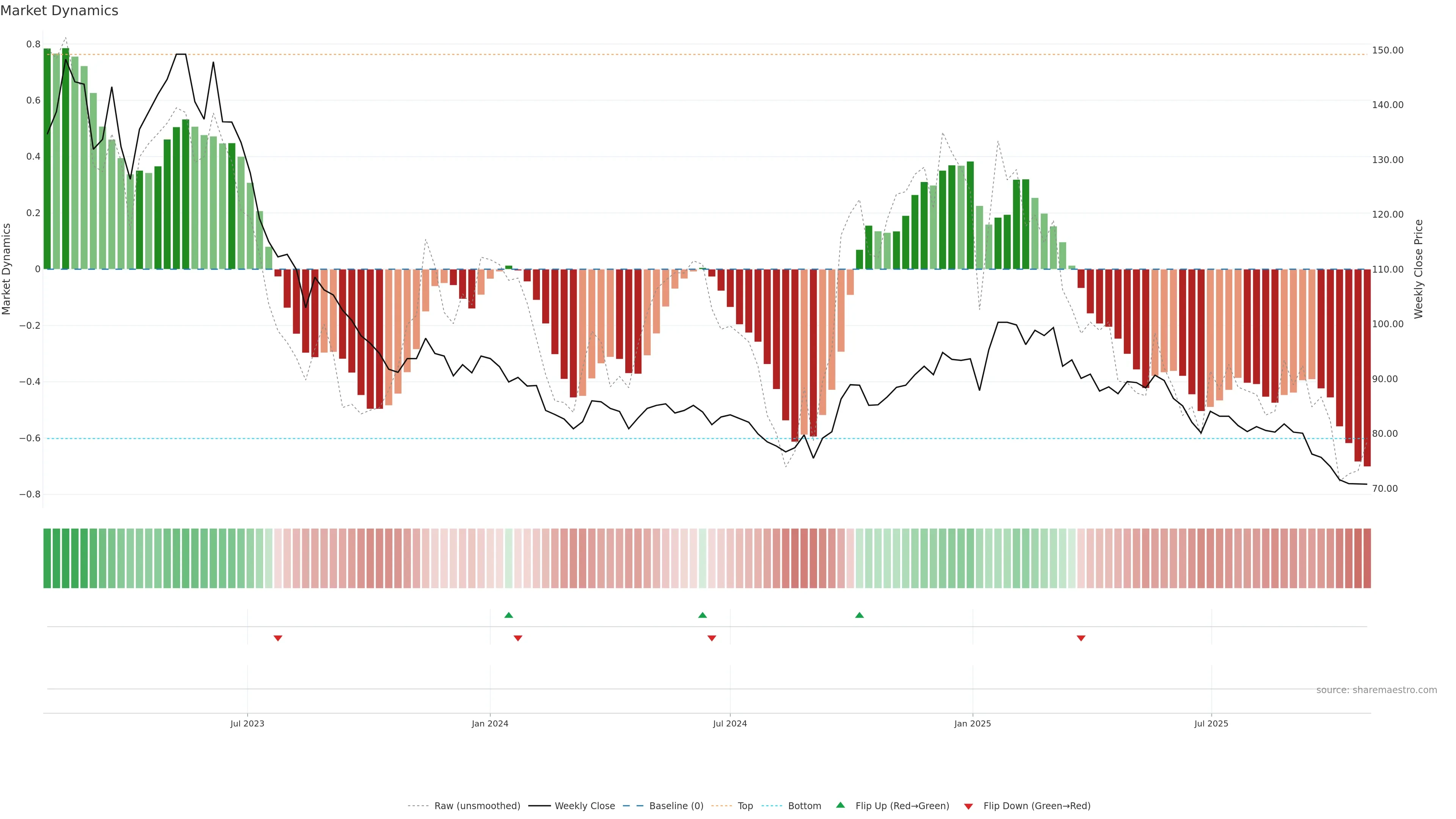Click the Market Dynamics chart title

(x=60, y=11)
